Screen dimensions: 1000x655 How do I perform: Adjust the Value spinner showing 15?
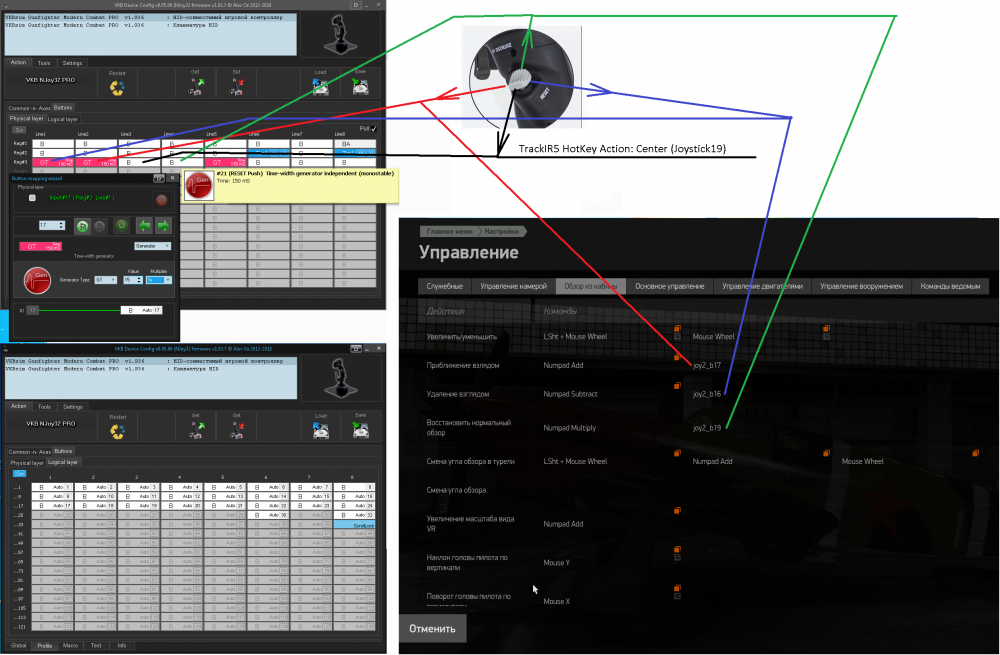coord(133,280)
